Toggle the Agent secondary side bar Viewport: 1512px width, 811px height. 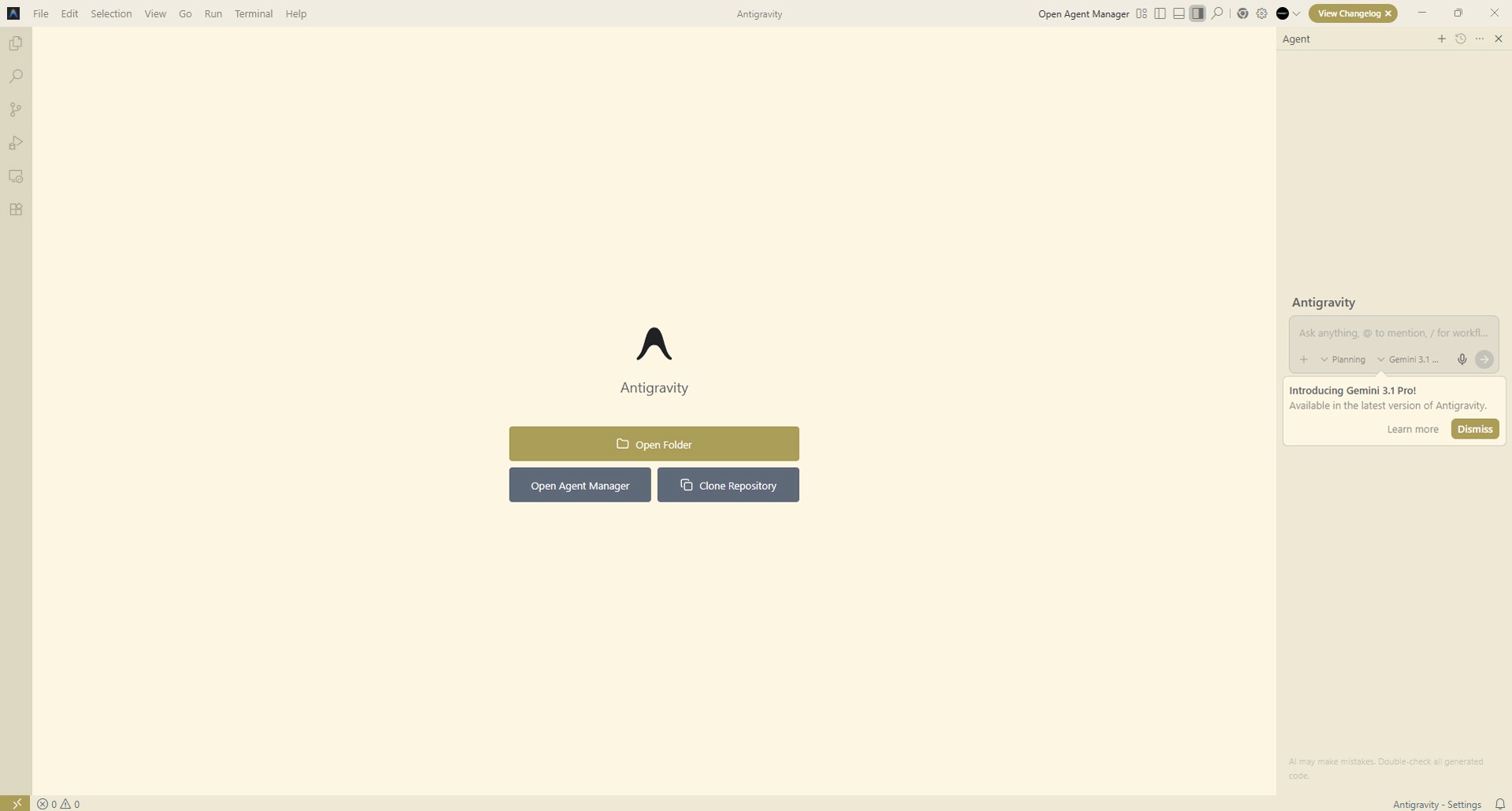click(x=1198, y=13)
